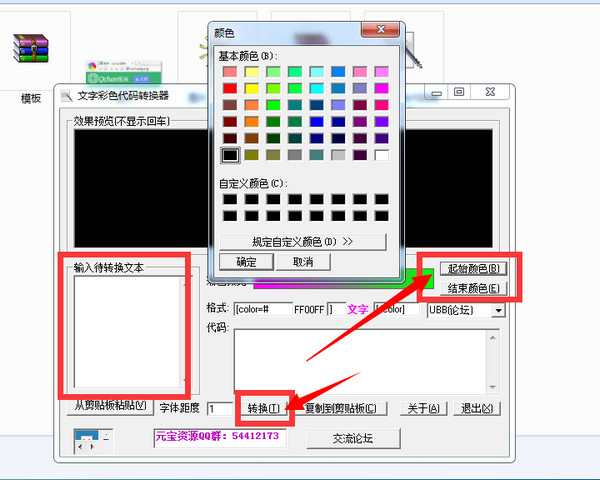Click the 元宝资源QQ群: 54412173 text

pyautogui.click(x=217, y=436)
